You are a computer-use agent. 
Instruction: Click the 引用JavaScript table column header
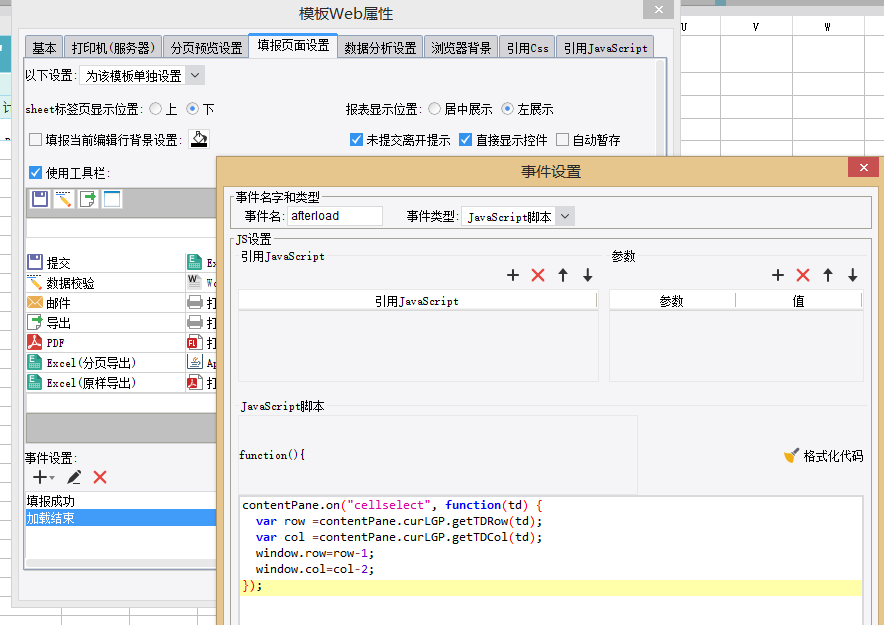pyautogui.click(x=417, y=301)
